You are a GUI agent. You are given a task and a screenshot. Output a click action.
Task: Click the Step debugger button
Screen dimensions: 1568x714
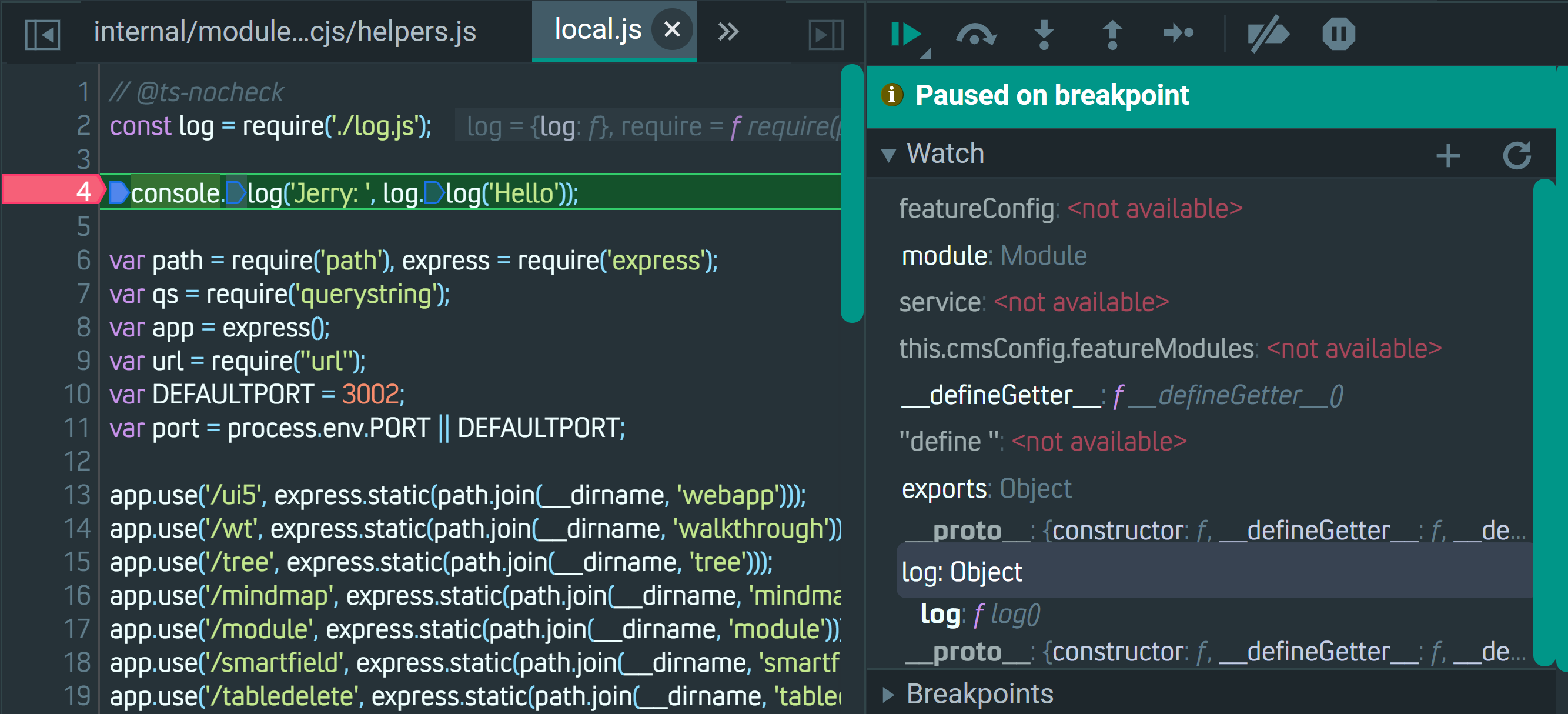[1178, 34]
